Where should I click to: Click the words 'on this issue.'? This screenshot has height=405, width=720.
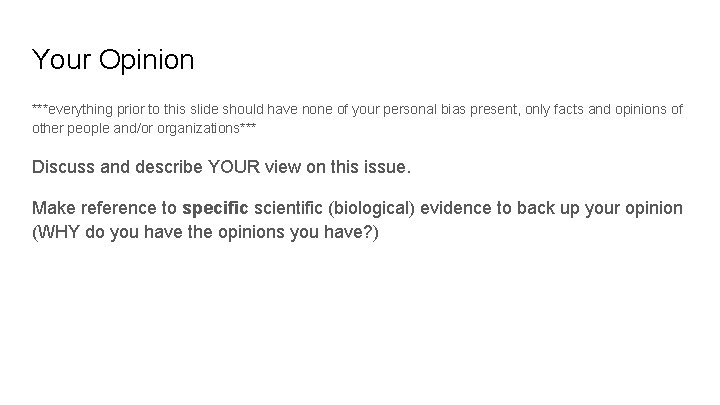[x=358, y=167]
